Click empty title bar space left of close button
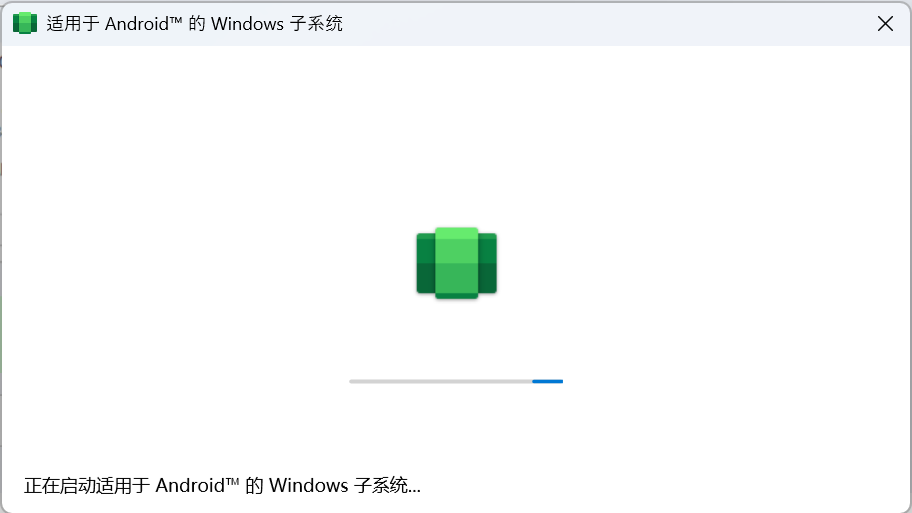 click(x=605, y=23)
